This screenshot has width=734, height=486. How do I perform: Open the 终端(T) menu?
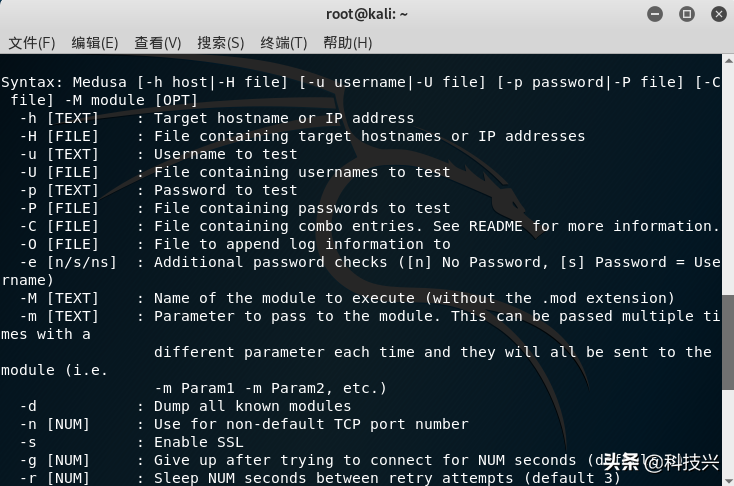[x=284, y=43]
